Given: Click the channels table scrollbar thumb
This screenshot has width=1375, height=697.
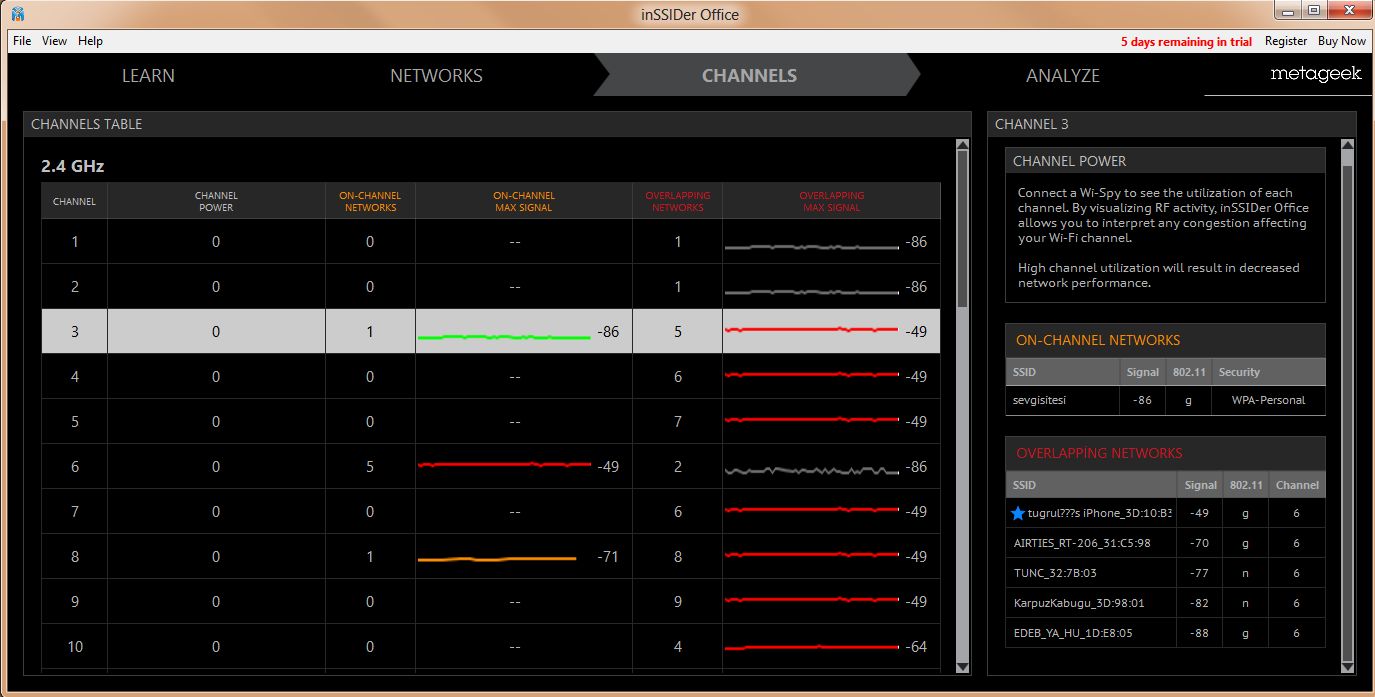Looking at the screenshot, I should [962, 229].
